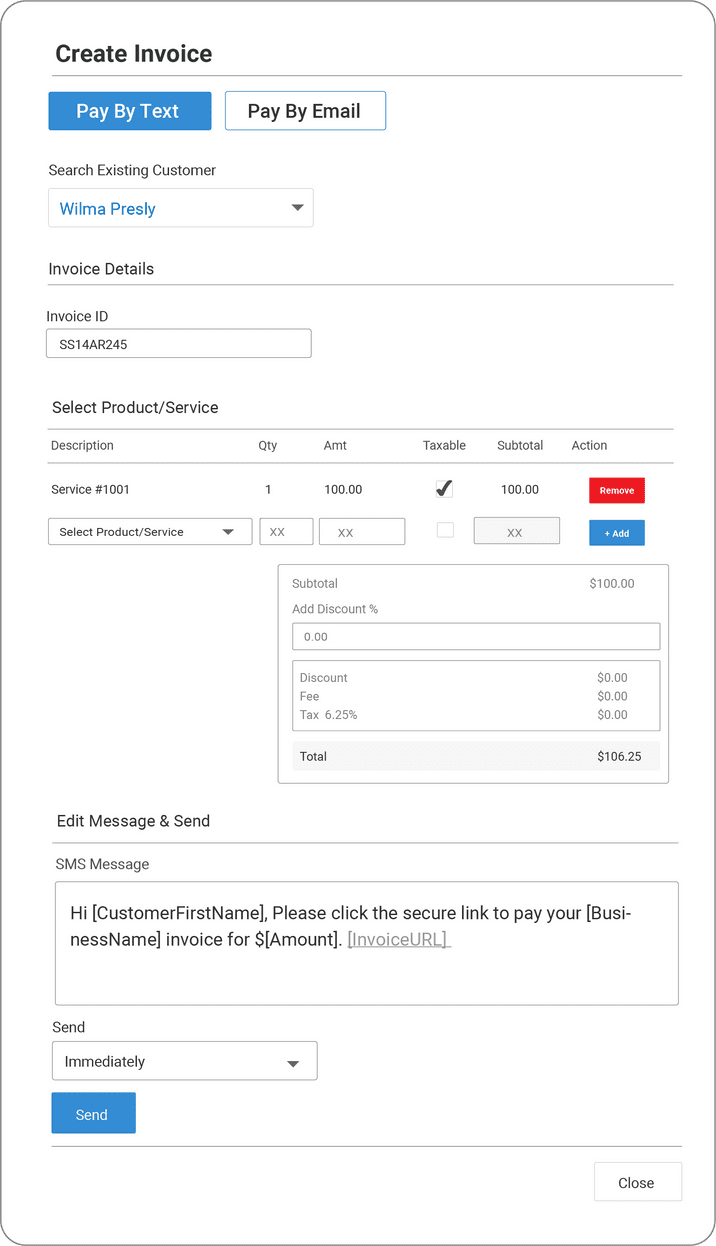Check the Taxable box for new item

pyautogui.click(x=445, y=530)
